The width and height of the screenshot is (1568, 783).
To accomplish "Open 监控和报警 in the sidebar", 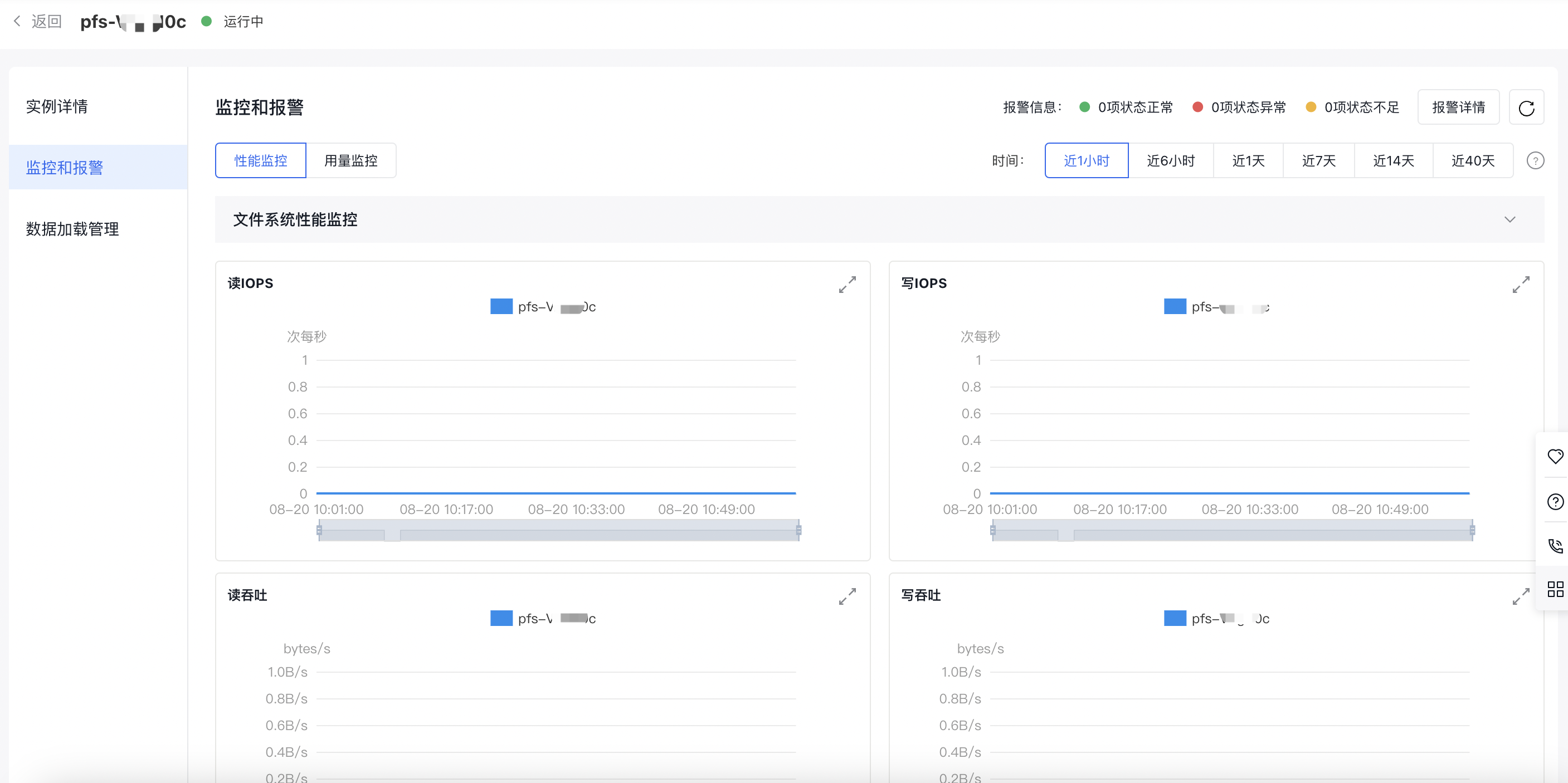I will click(x=98, y=167).
